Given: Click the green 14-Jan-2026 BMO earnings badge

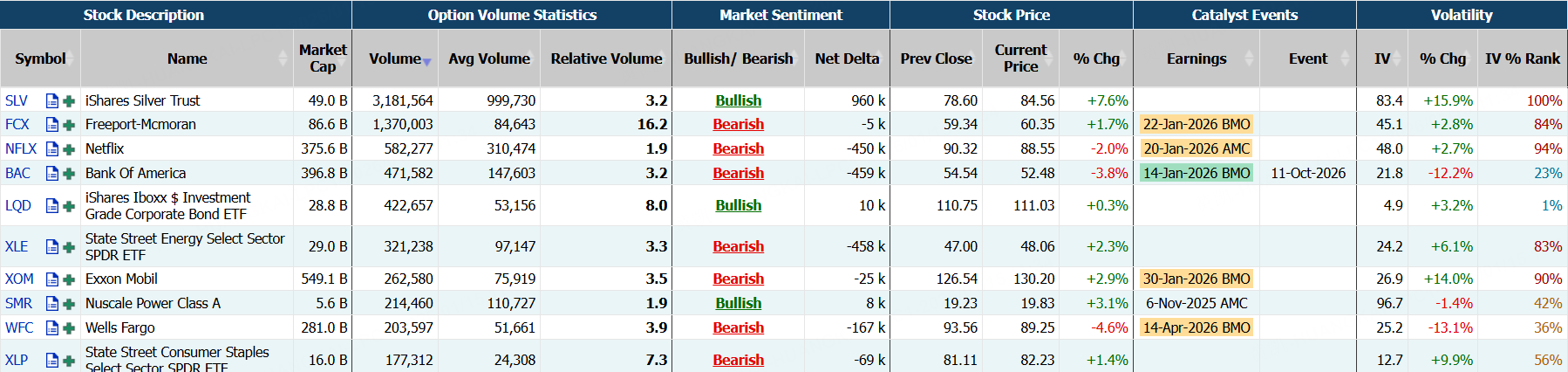Looking at the screenshot, I should 1196,173.
